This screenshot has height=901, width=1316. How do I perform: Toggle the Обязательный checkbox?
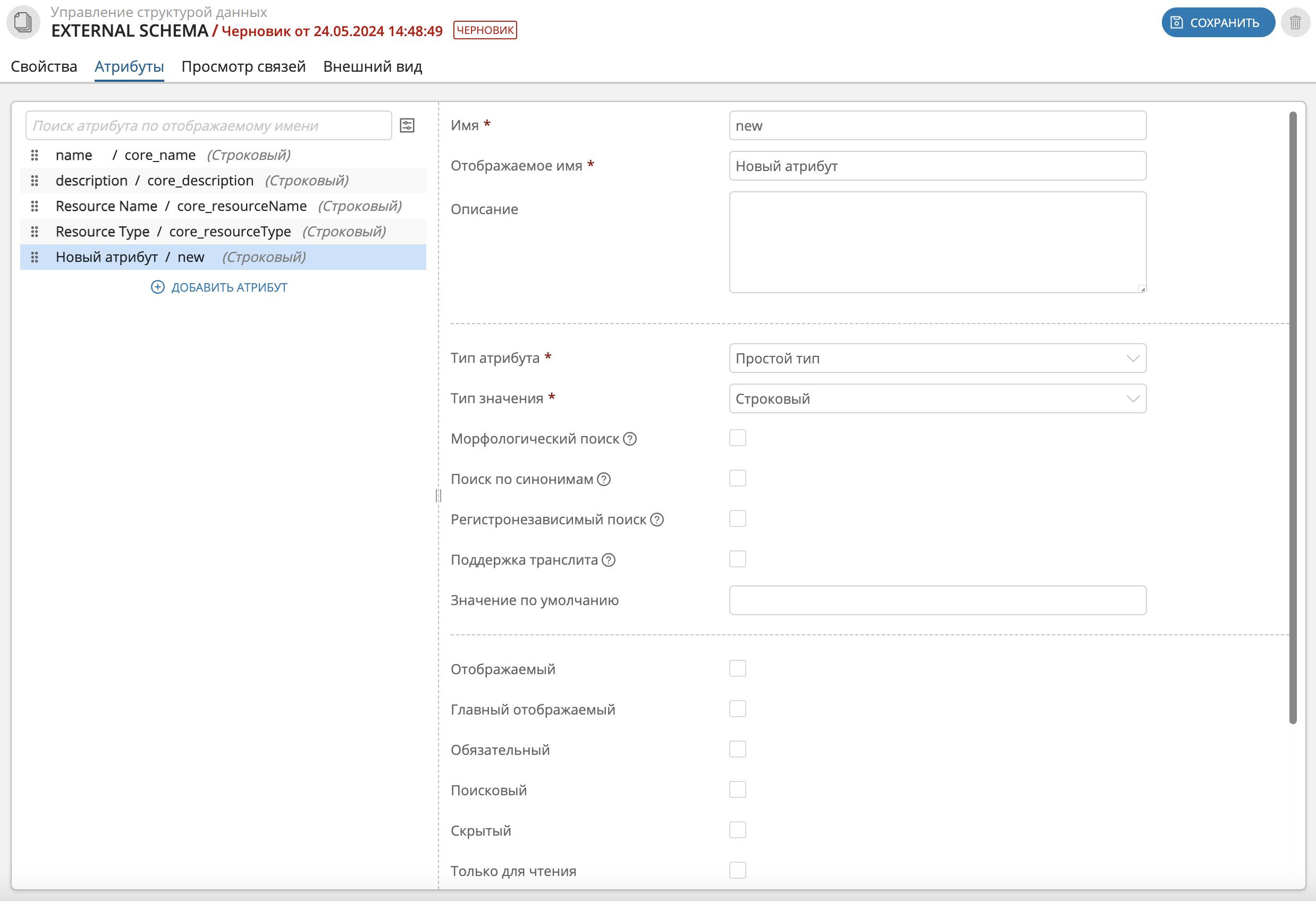[737, 749]
